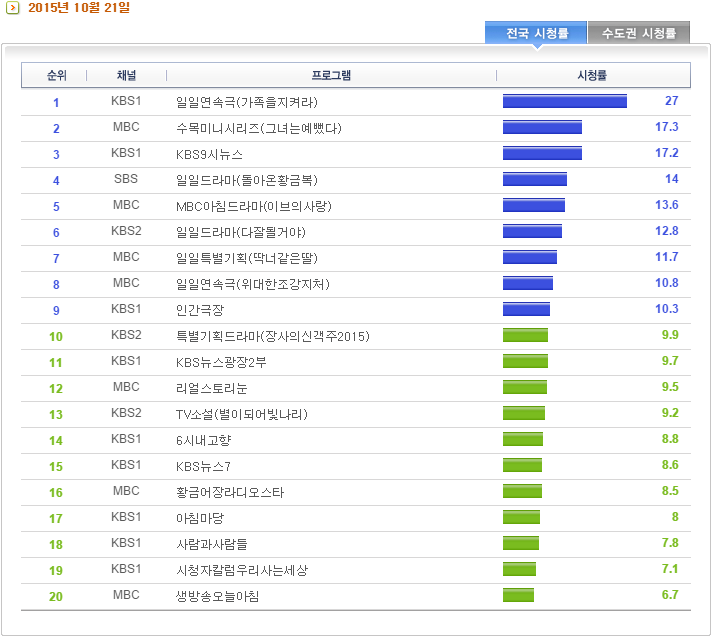The width and height of the screenshot is (712, 637).
Task: Click the rating value 8.5
Action: 670,491
